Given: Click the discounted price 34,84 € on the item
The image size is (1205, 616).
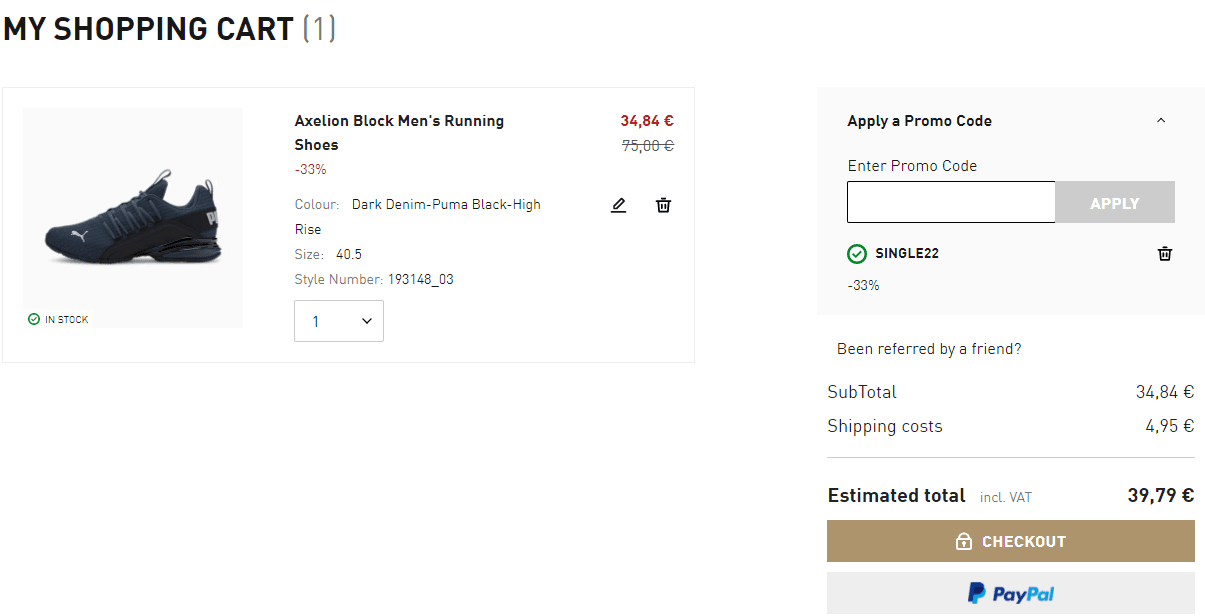Looking at the screenshot, I should pos(647,121).
